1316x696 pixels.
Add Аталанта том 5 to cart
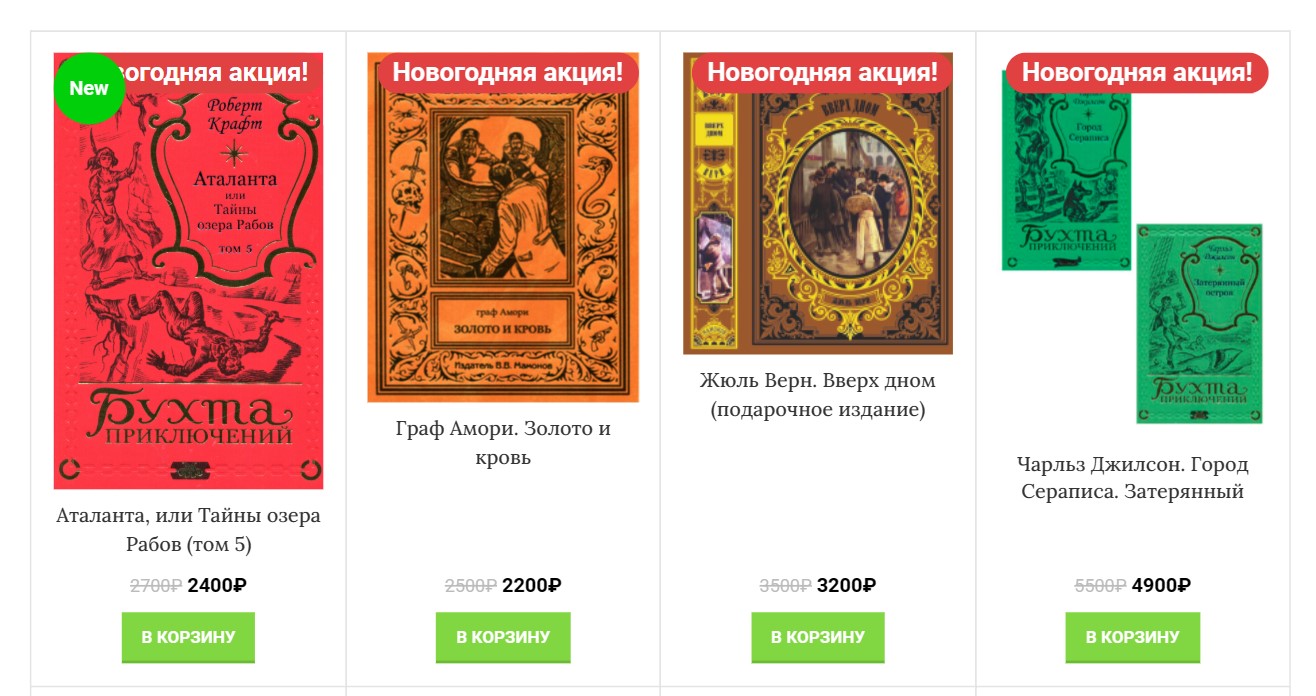188,637
